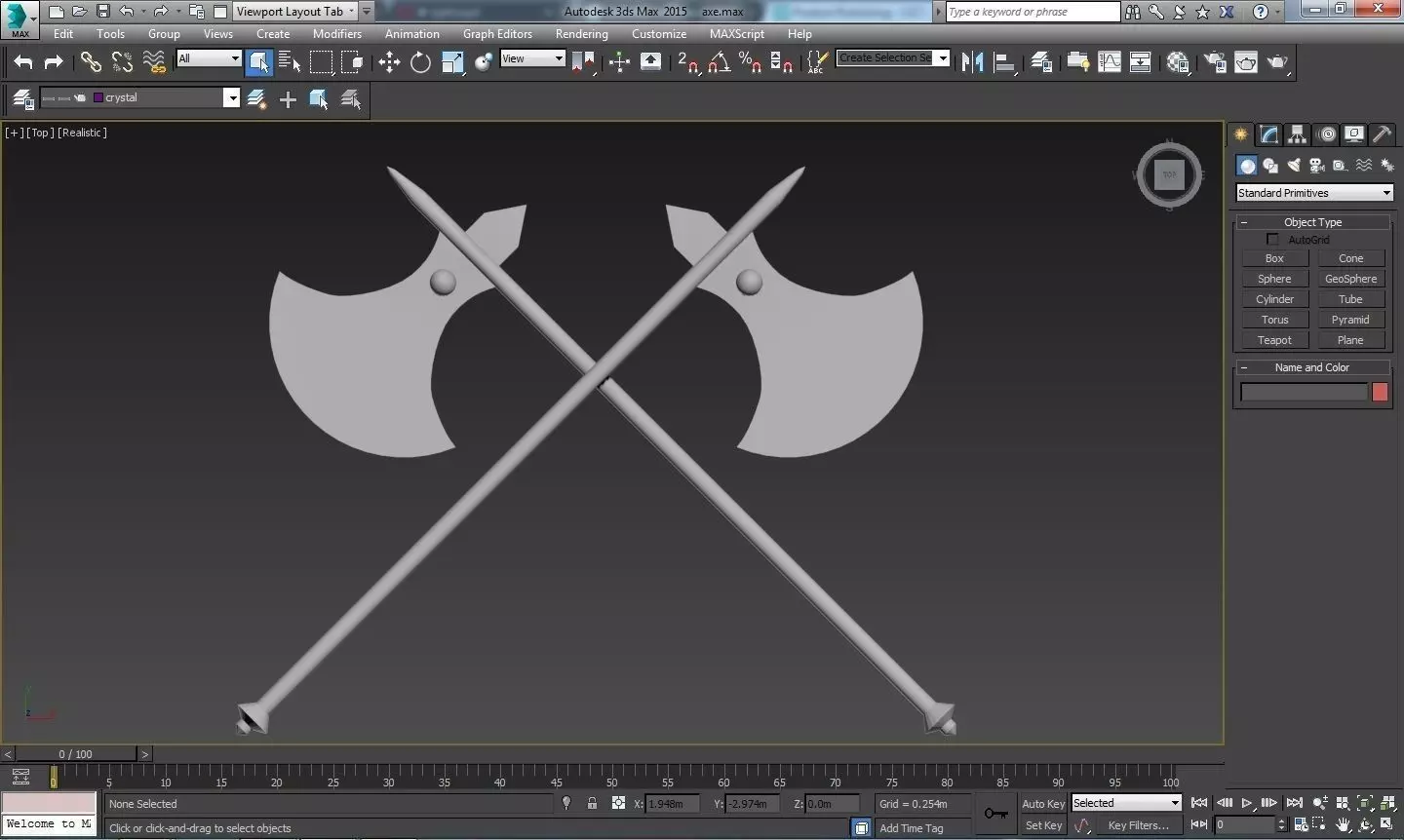Open the Curve Editor

click(1110, 62)
